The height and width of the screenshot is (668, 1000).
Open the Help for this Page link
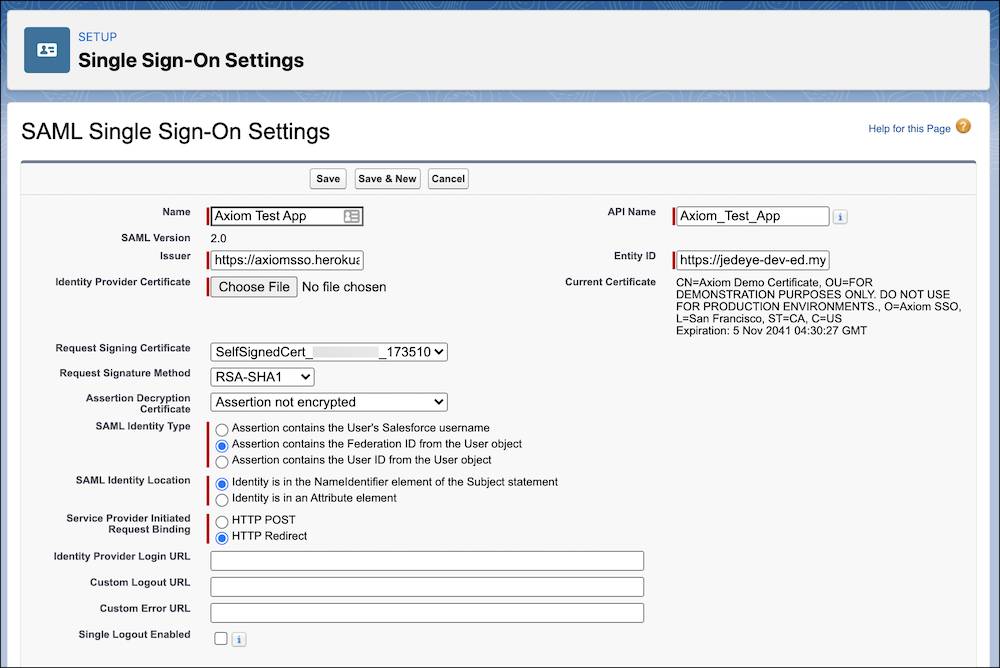point(909,129)
